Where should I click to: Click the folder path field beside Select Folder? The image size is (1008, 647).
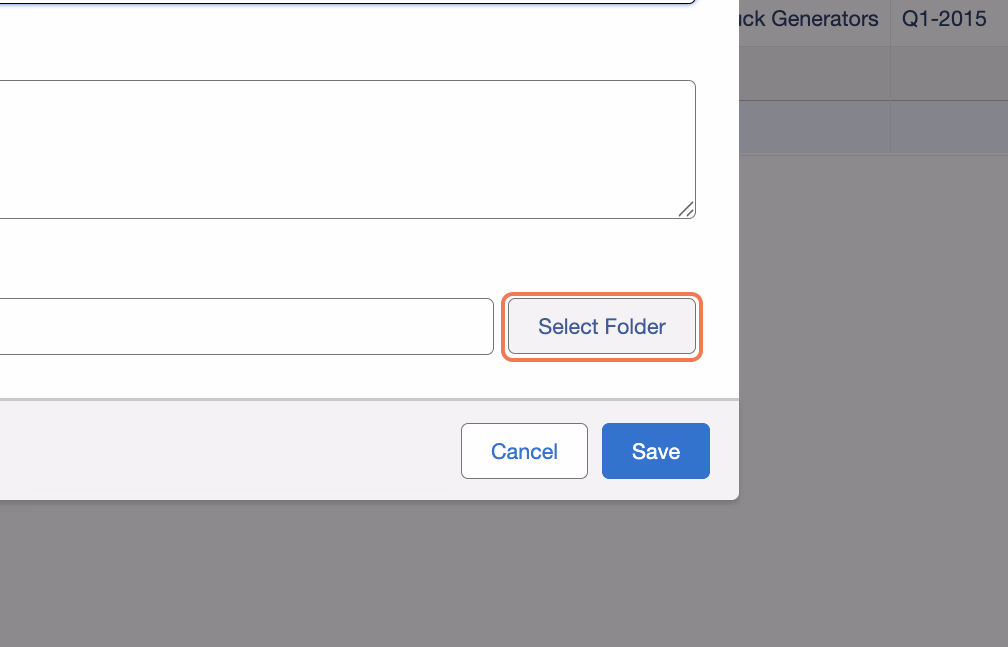[x=246, y=326]
